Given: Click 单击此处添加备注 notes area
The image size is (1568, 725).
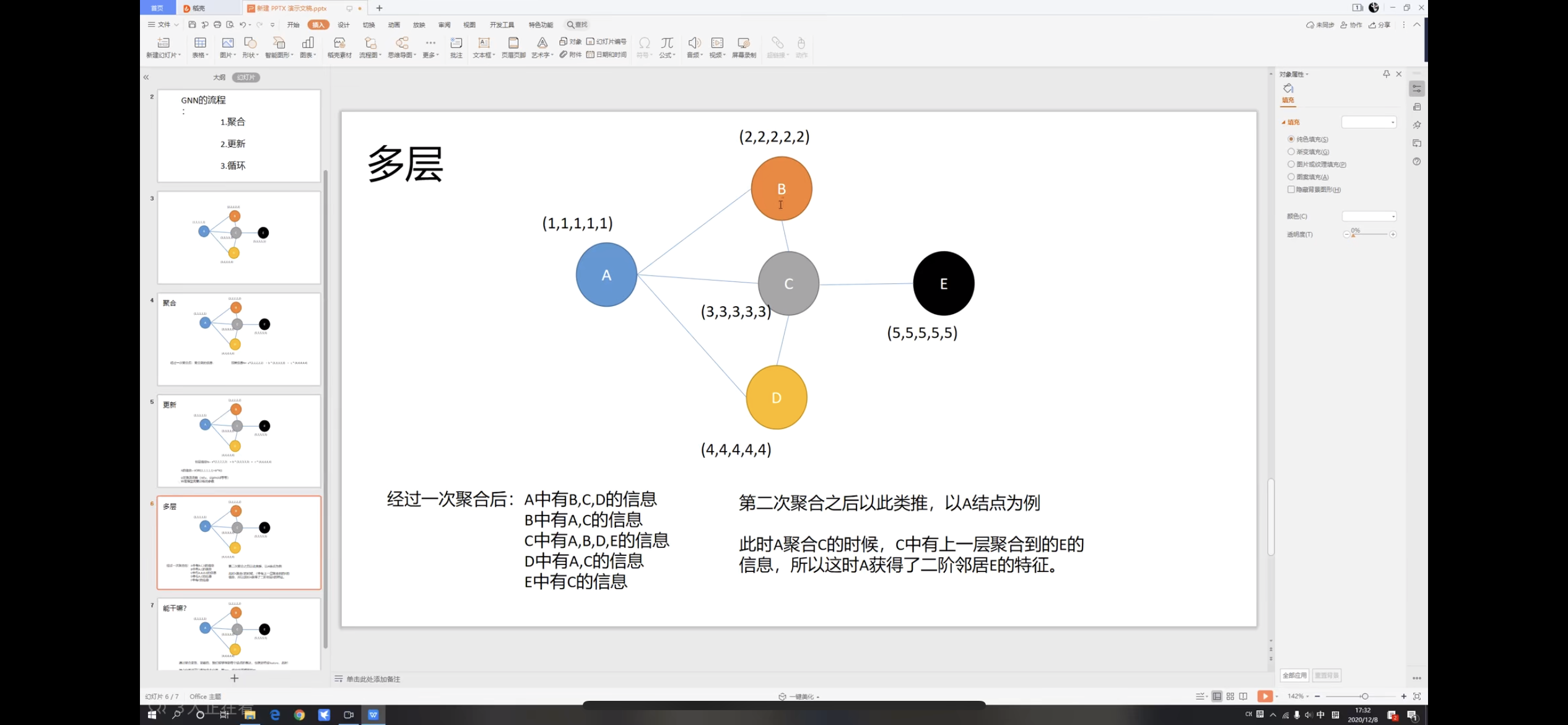Looking at the screenshot, I should pyautogui.click(x=373, y=679).
